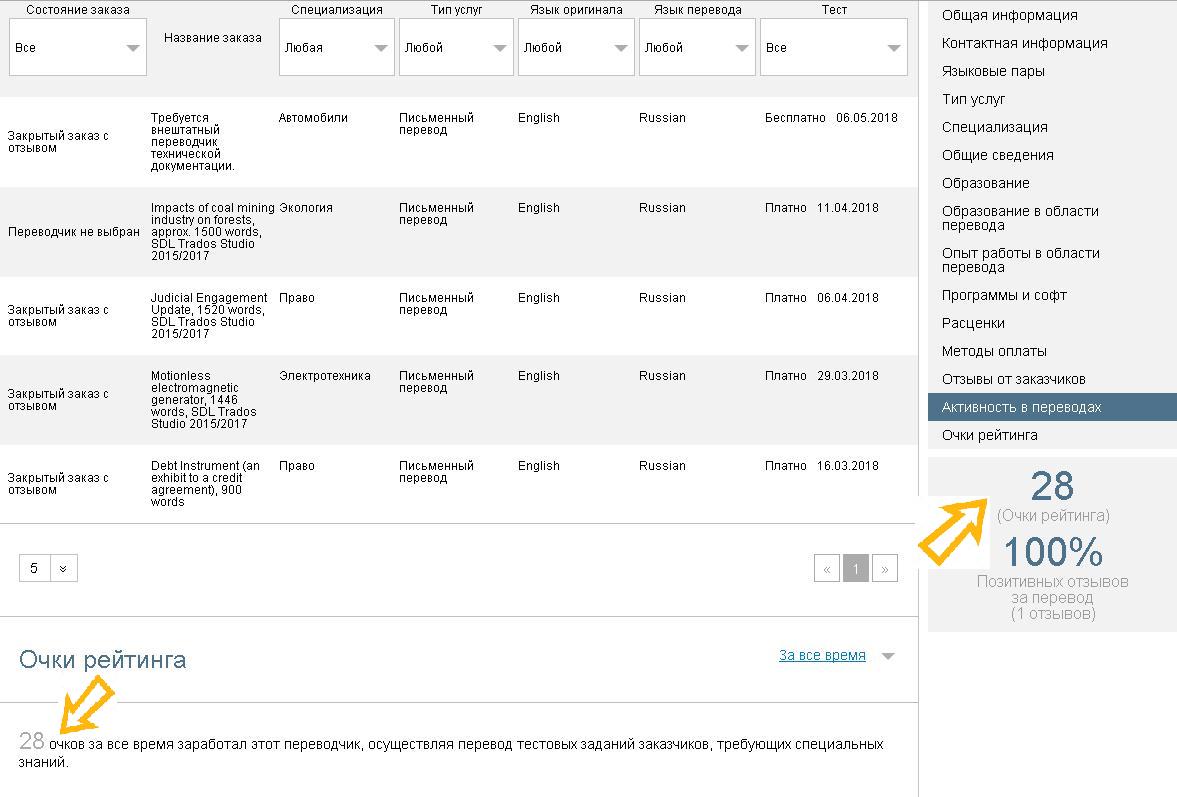The width and height of the screenshot is (1177, 797).
Task: Click the За все время period link
Action: click(x=822, y=656)
